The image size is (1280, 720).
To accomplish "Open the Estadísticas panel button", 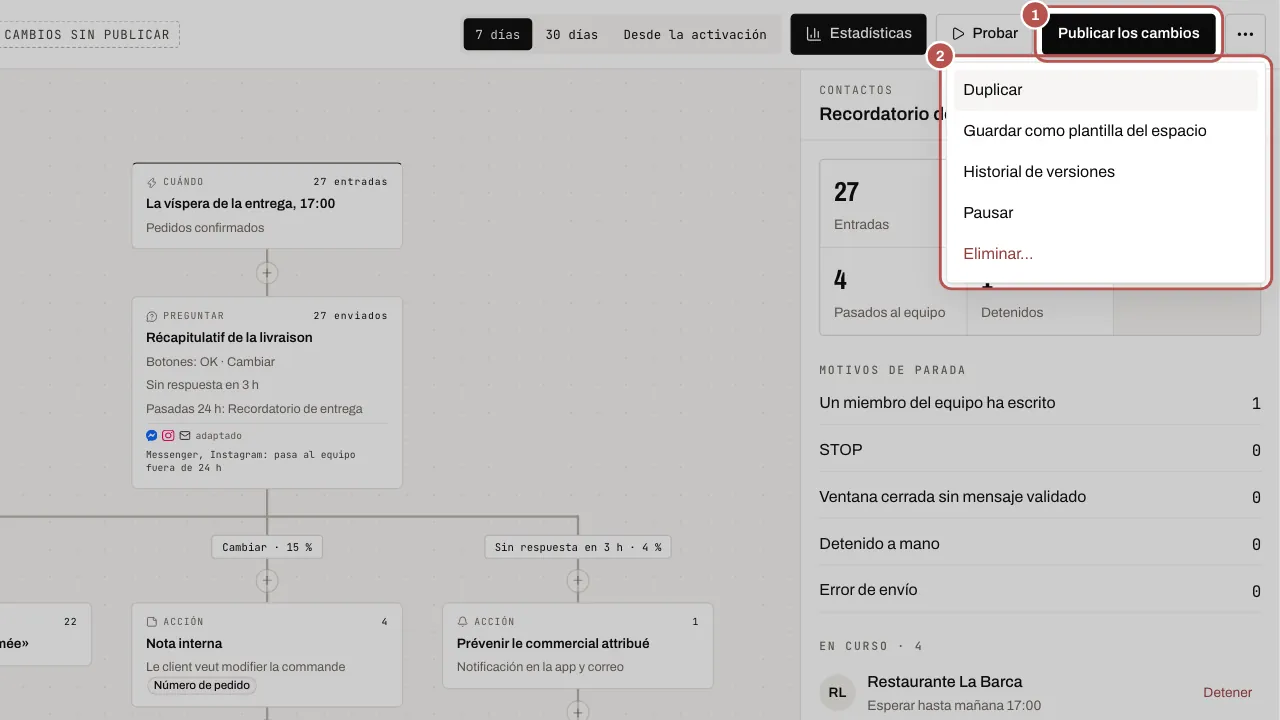I will click(x=859, y=34).
